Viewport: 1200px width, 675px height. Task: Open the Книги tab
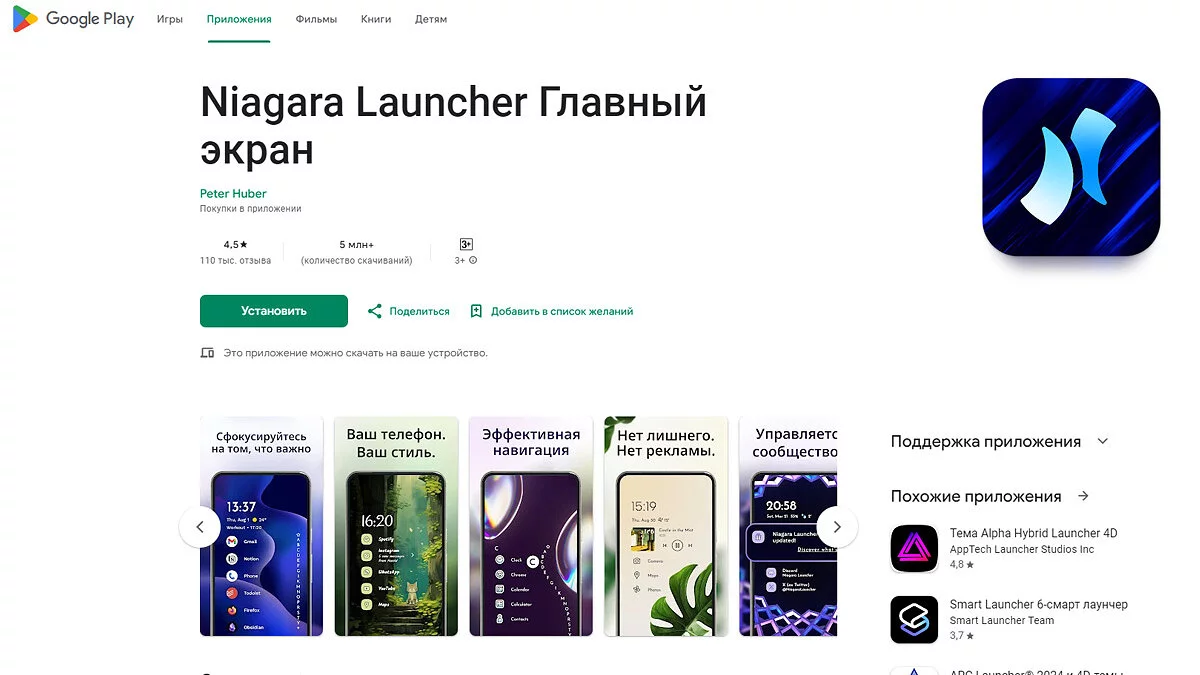pos(376,19)
